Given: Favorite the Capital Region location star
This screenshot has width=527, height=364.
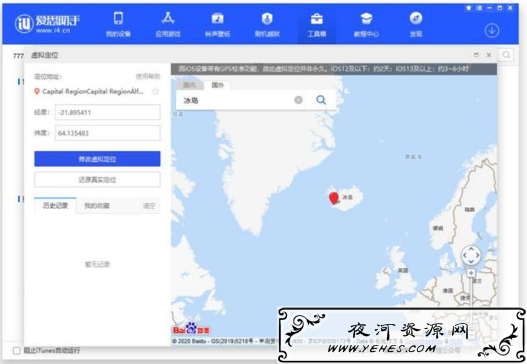Looking at the screenshot, I should pos(155,91).
